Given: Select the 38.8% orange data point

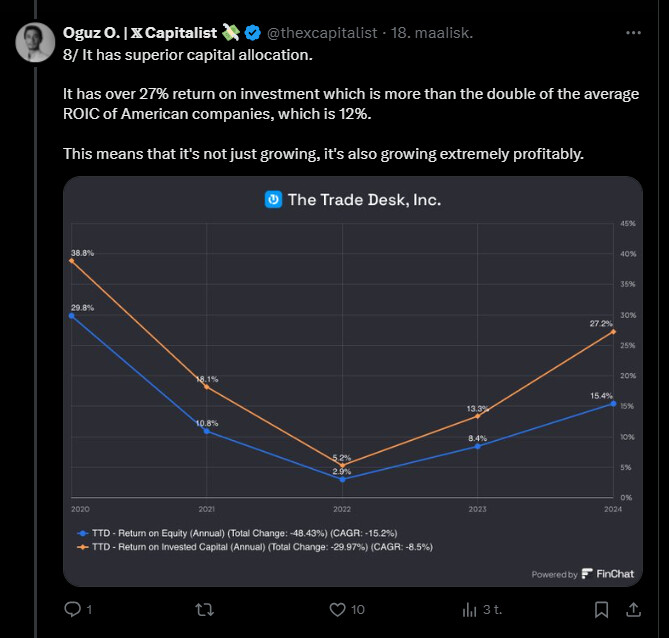Looking at the screenshot, I should click(x=71, y=261).
